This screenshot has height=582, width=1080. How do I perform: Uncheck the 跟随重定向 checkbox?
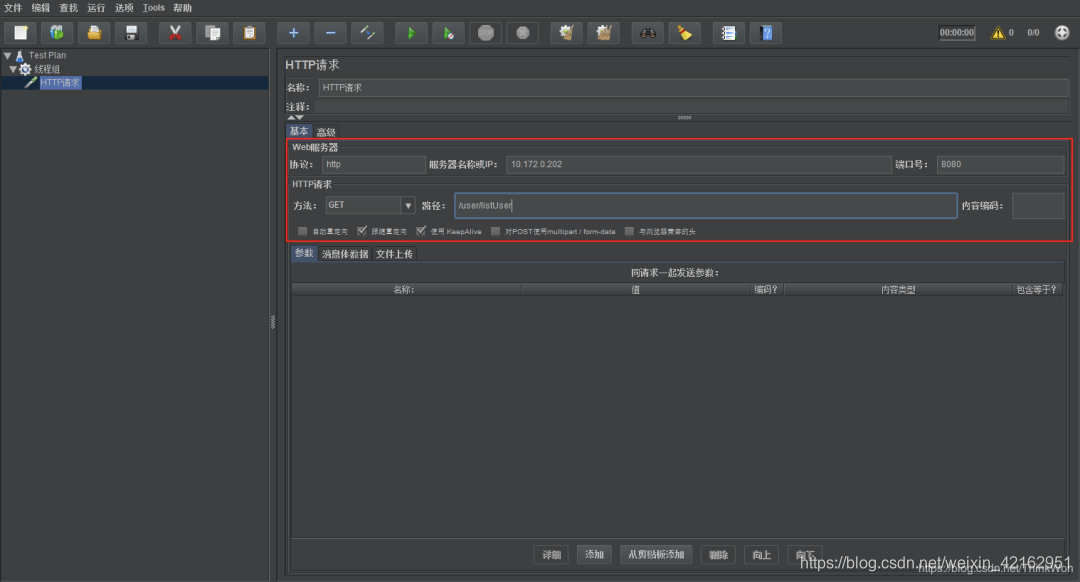[x=362, y=231]
